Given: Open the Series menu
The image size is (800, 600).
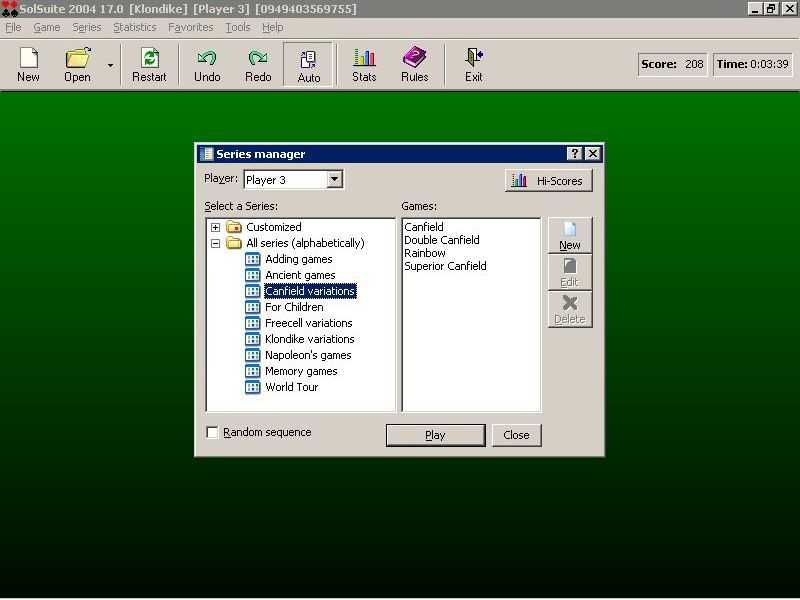Looking at the screenshot, I should [x=86, y=27].
